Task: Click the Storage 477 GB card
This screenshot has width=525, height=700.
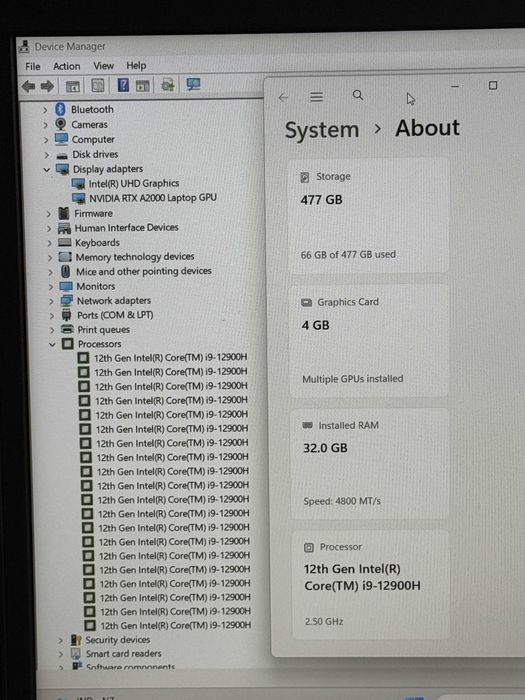Action: pos(368,215)
